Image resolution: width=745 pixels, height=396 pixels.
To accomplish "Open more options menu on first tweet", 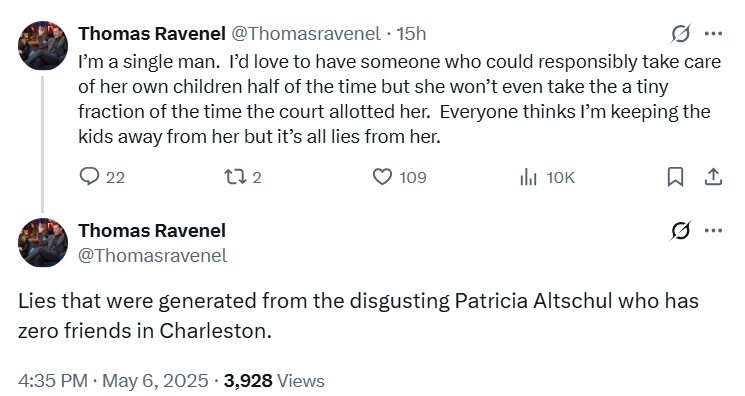I will pyautogui.click(x=713, y=34).
